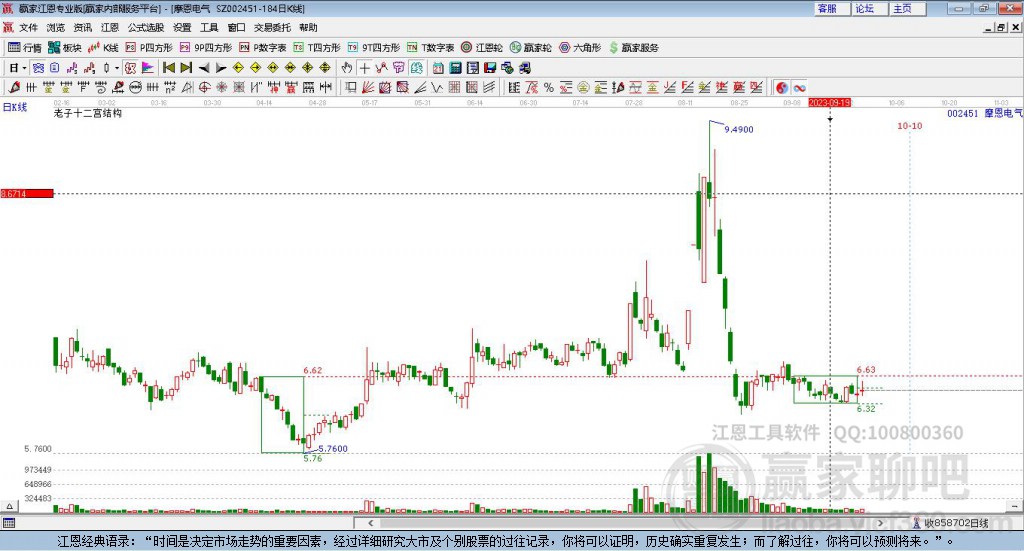Jump to first bar with skip-to-start icon

pos(168,68)
